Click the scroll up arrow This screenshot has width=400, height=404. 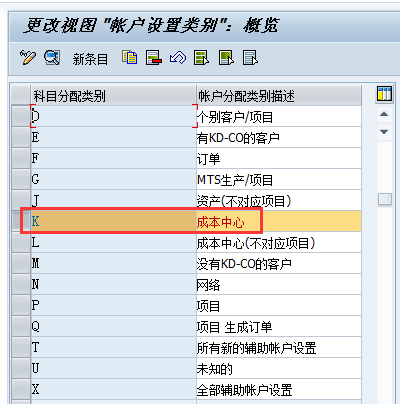point(384,114)
